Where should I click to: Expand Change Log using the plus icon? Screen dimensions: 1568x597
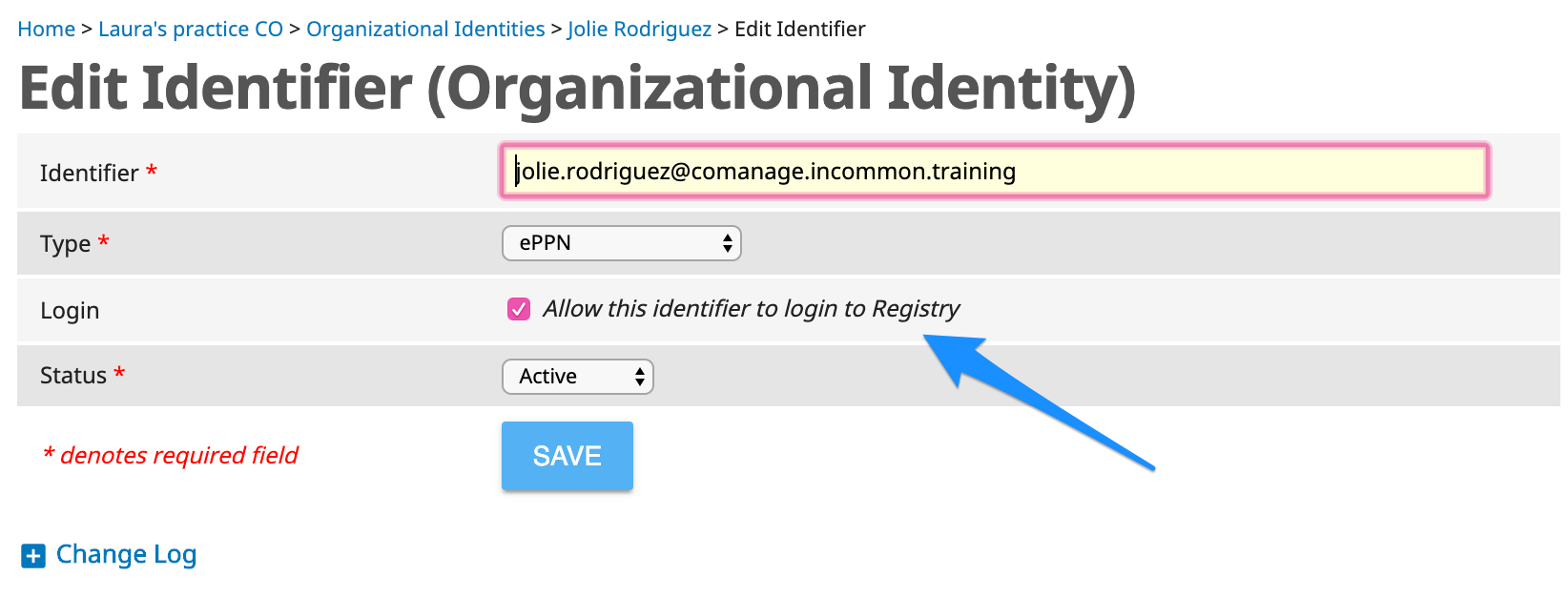pyautogui.click(x=33, y=556)
